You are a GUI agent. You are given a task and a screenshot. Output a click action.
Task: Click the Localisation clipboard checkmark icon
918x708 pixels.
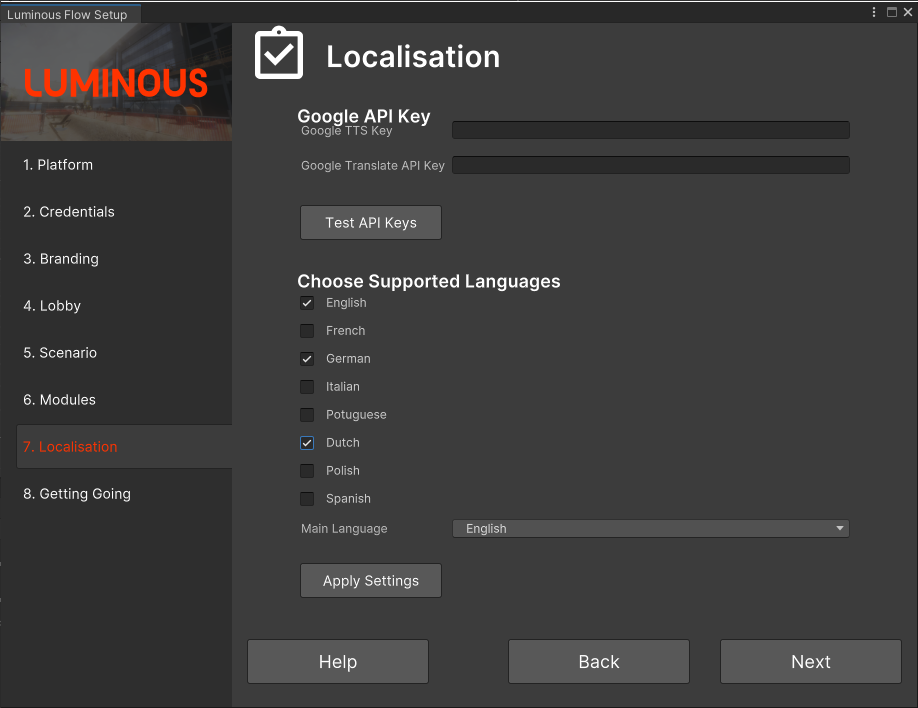coord(278,54)
